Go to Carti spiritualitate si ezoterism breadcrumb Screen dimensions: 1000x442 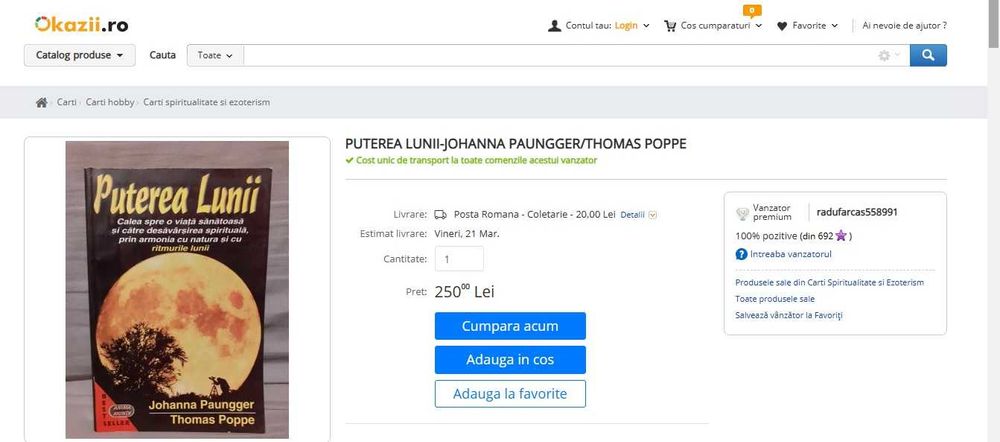click(207, 102)
